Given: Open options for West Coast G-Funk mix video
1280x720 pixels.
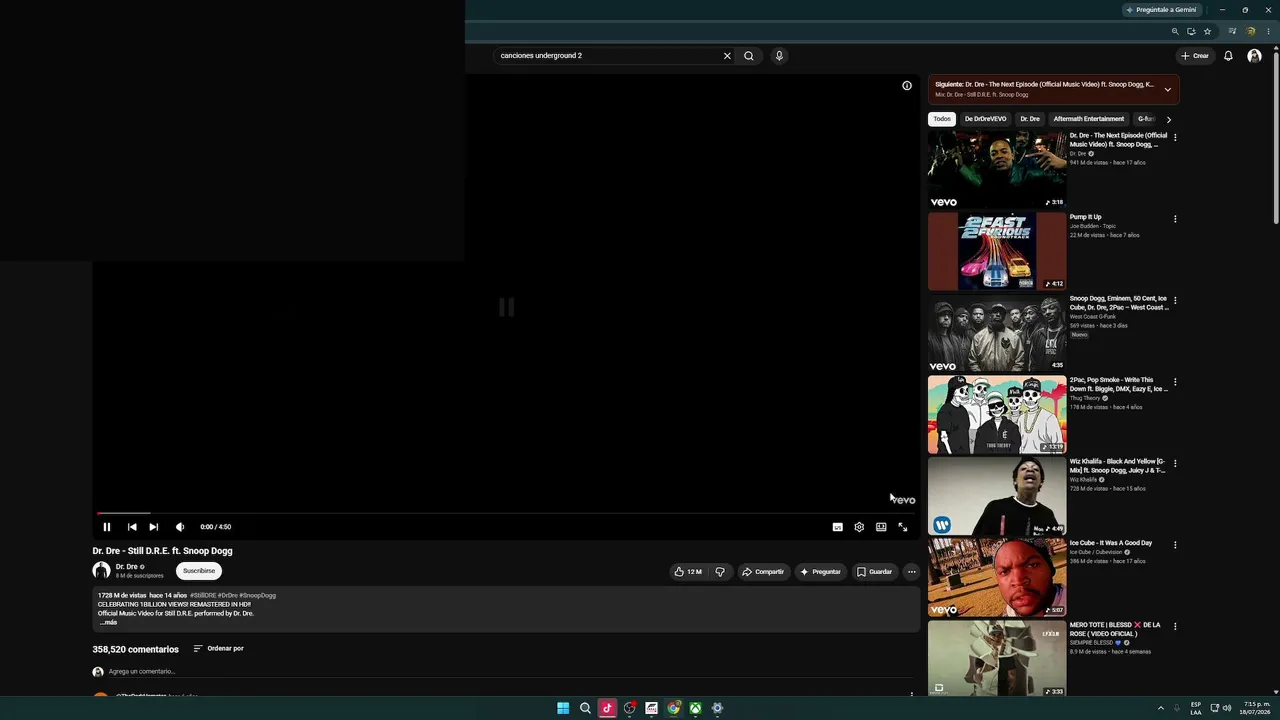Looking at the screenshot, I should pos(1175,300).
